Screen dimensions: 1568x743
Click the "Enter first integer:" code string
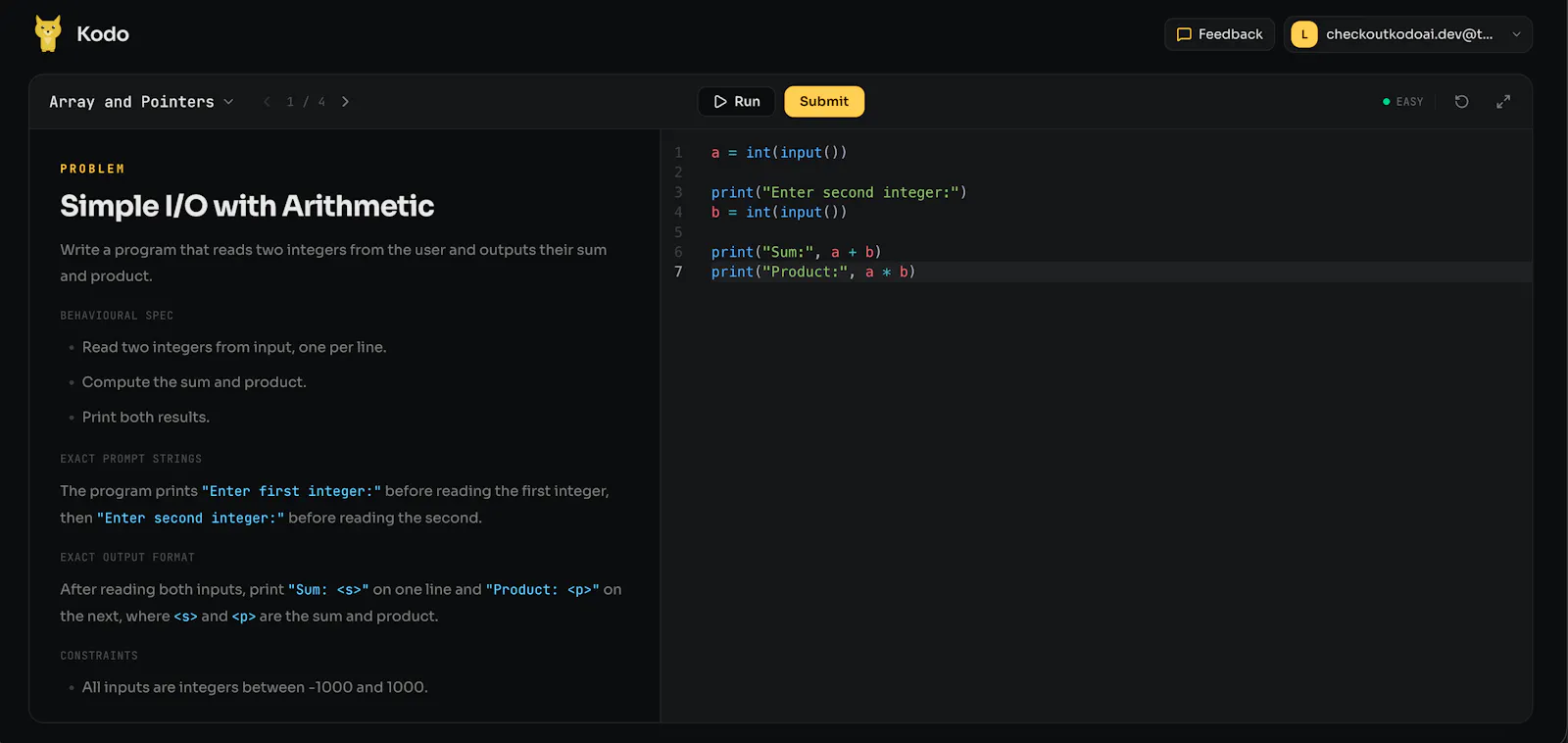pyautogui.click(x=291, y=491)
